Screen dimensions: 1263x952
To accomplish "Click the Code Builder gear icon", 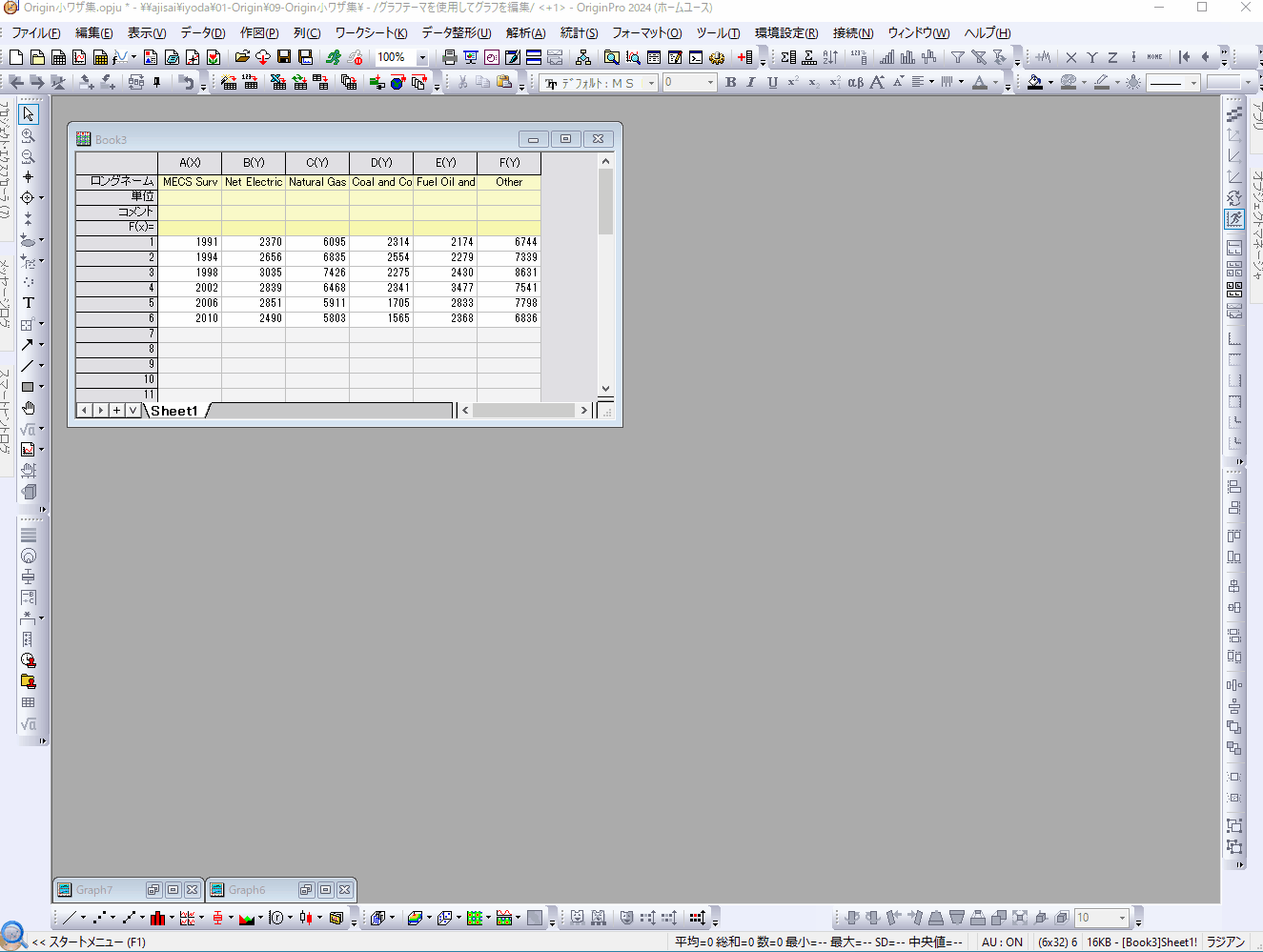I will (717, 57).
